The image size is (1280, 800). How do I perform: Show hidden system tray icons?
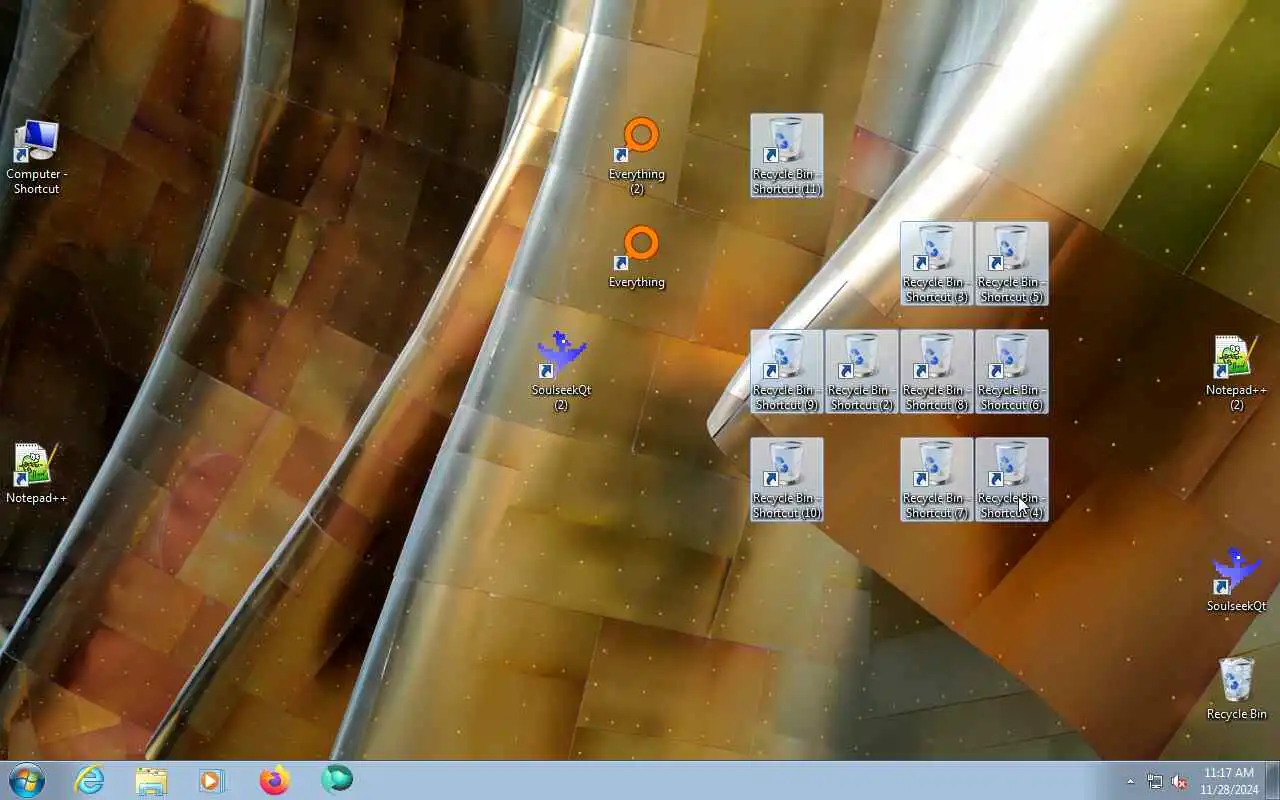(1131, 781)
